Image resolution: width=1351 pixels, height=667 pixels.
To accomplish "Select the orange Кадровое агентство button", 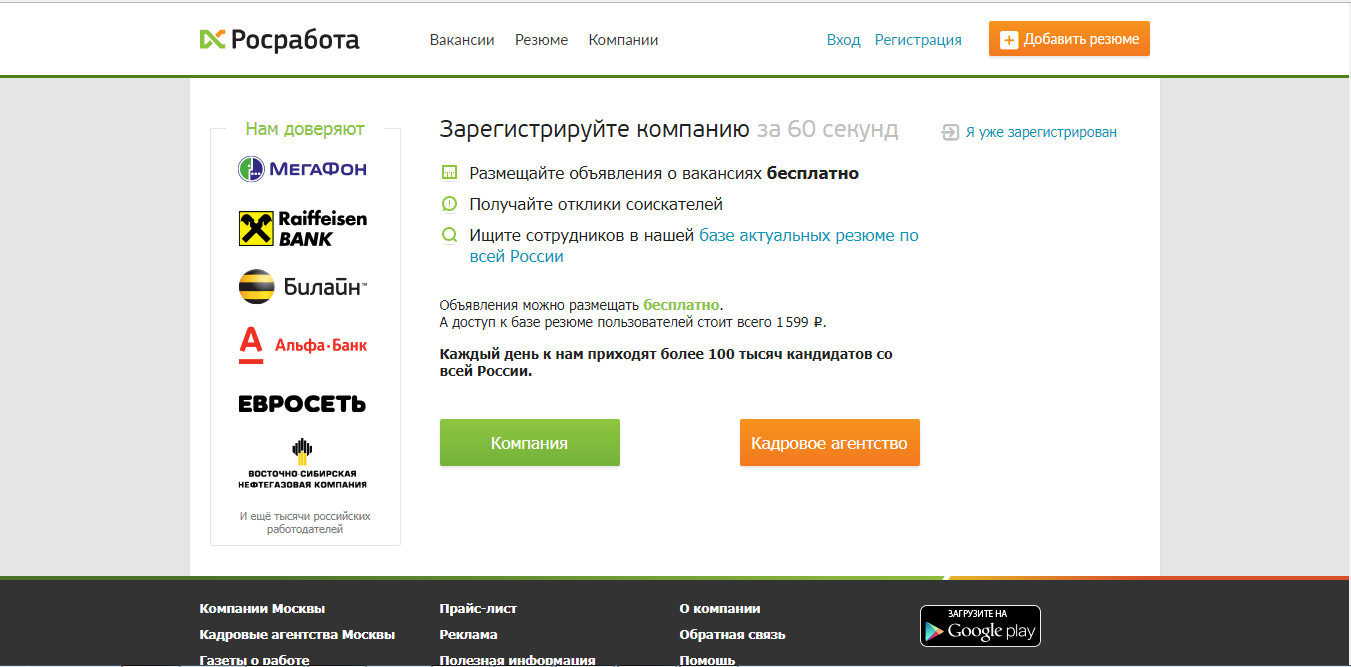I will click(x=829, y=442).
